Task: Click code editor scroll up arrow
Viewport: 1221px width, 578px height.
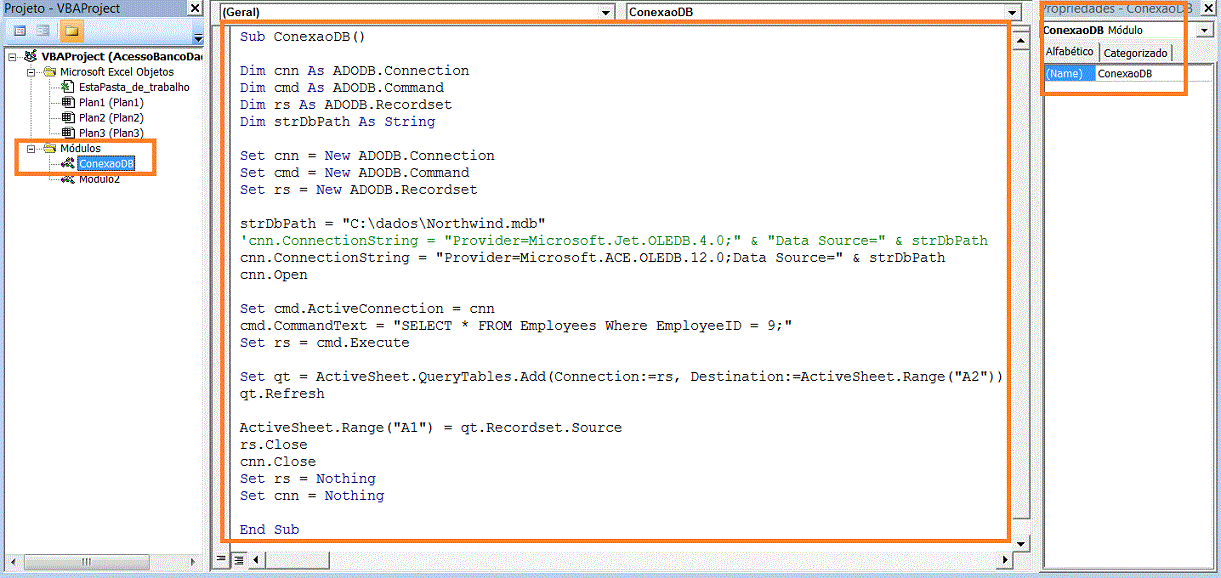Action: tap(1021, 41)
